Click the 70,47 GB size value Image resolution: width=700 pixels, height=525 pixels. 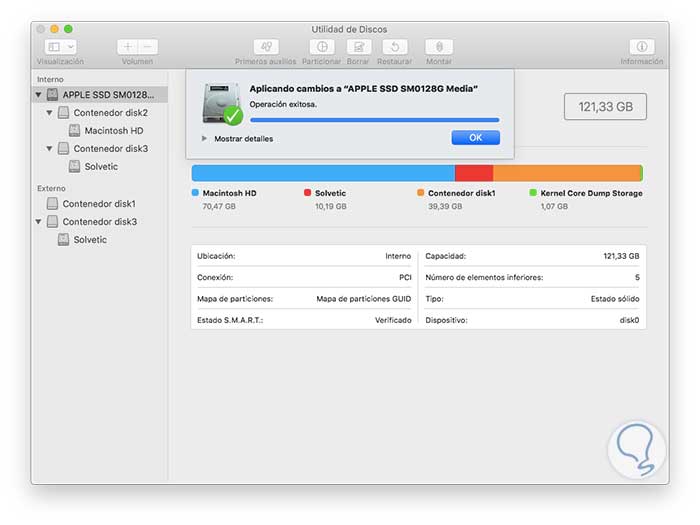[x=219, y=206]
